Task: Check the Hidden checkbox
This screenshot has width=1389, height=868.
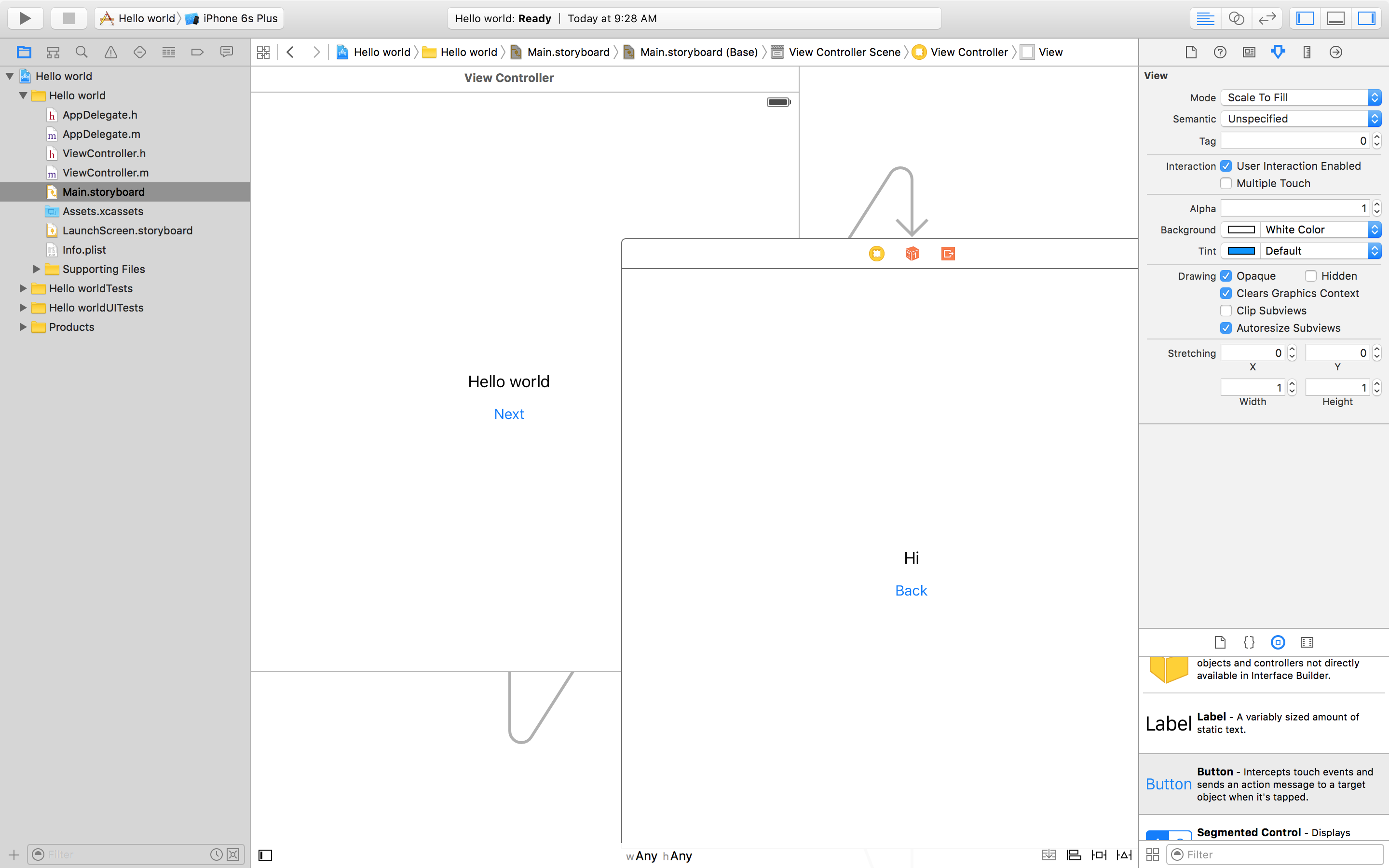Action: [1311, 276]
